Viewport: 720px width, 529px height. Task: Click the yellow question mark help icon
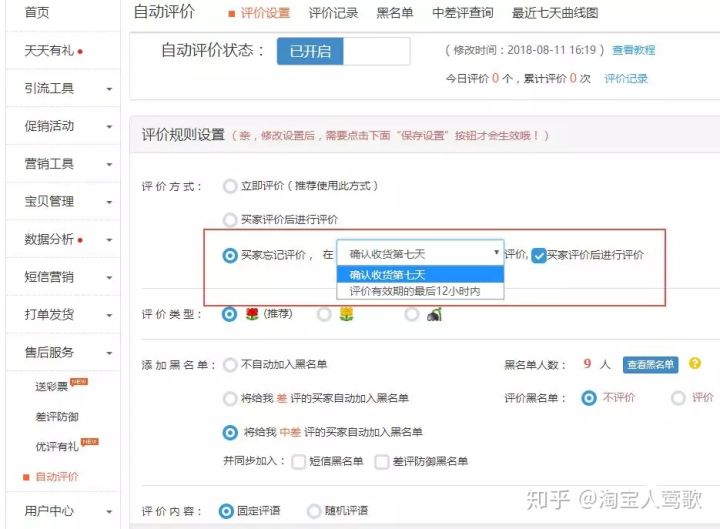[695, 364]
